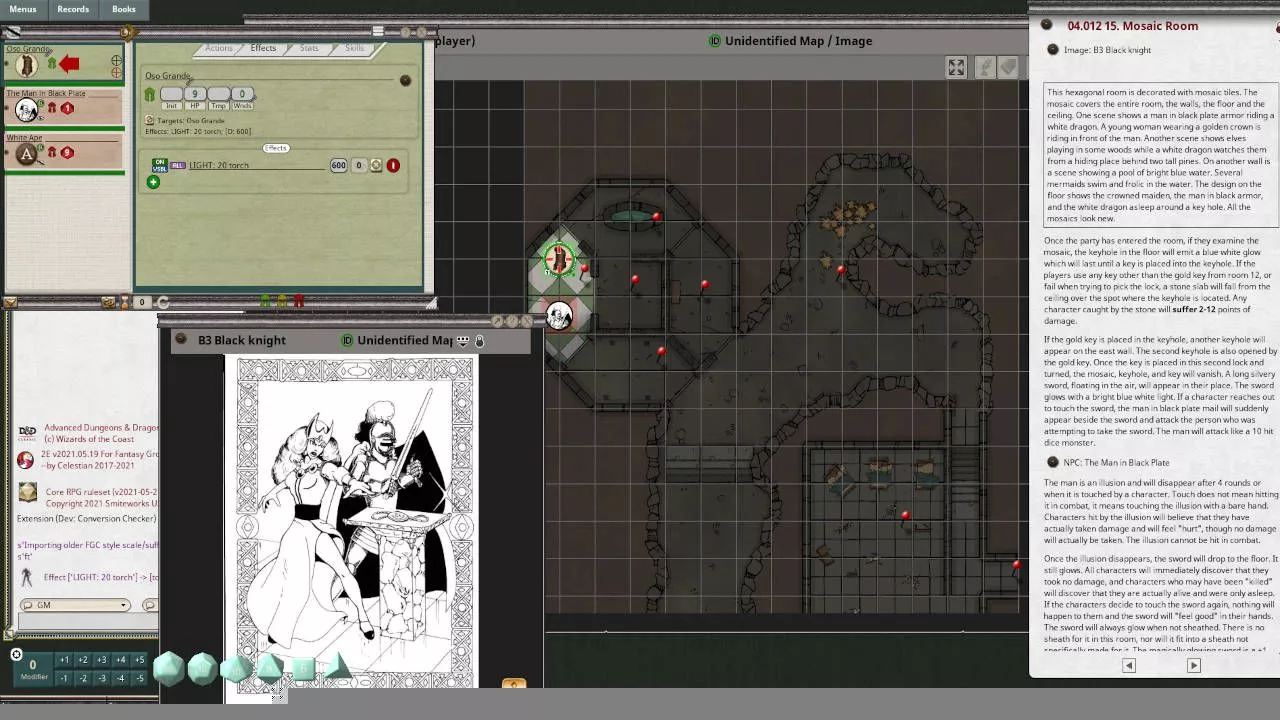Click the round counter field showing 0

pyautogui.click(x=141, y=302)
